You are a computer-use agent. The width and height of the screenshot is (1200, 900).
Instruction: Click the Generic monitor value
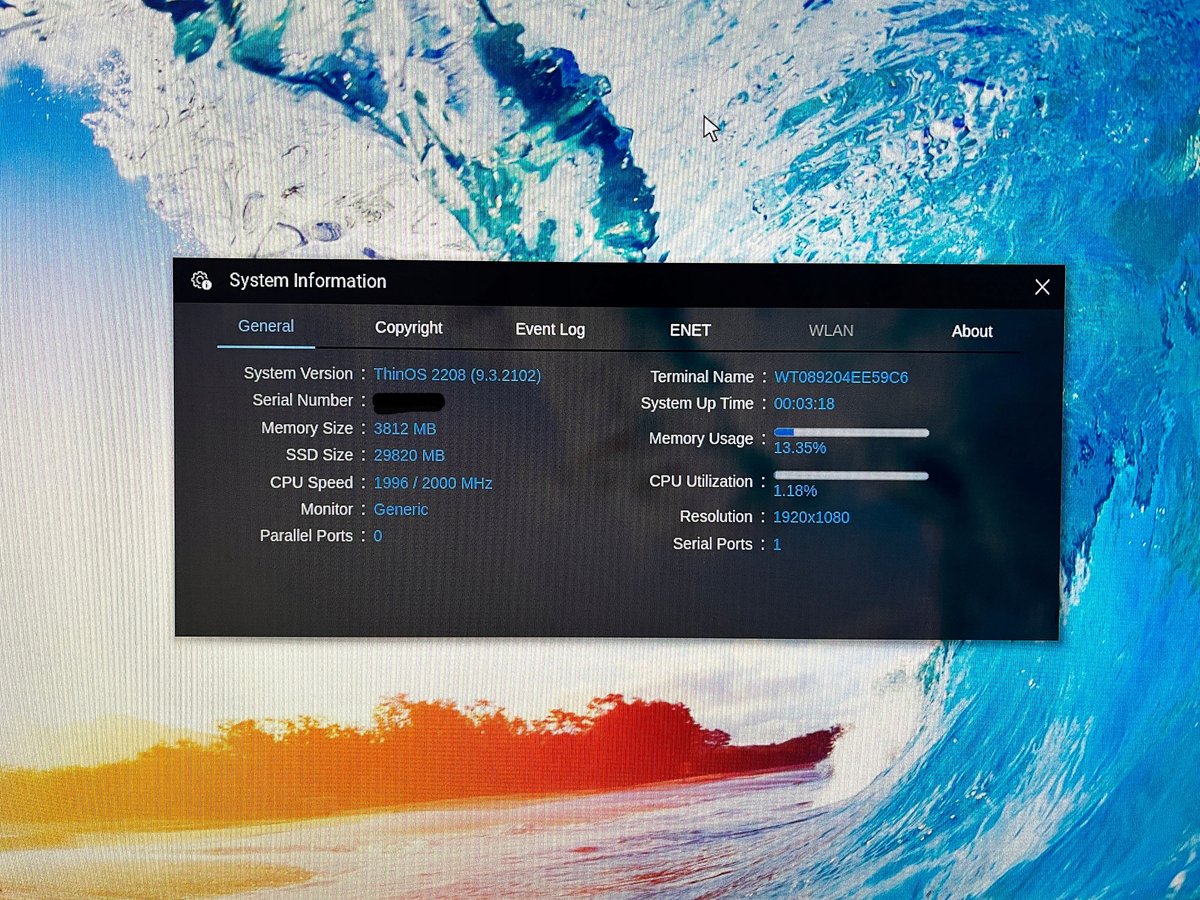coord(400,509)
